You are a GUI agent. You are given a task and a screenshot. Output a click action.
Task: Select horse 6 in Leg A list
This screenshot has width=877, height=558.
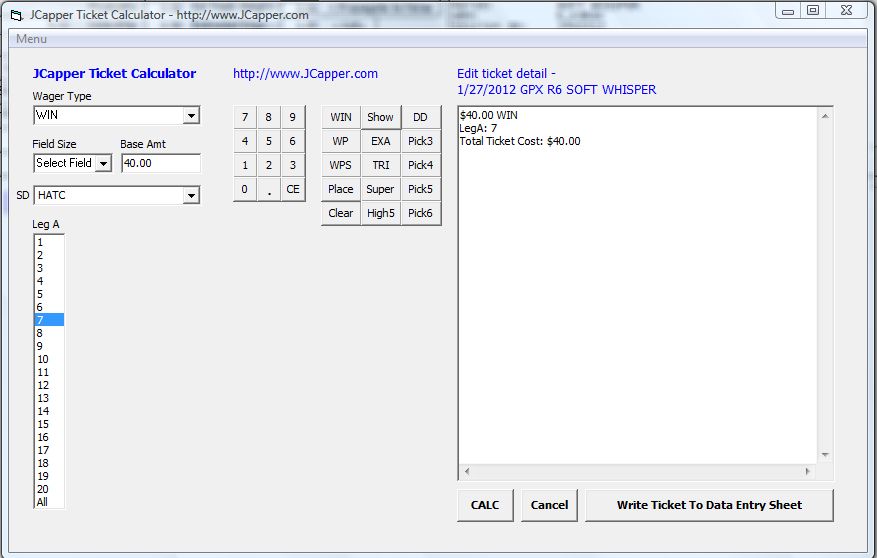49,308
